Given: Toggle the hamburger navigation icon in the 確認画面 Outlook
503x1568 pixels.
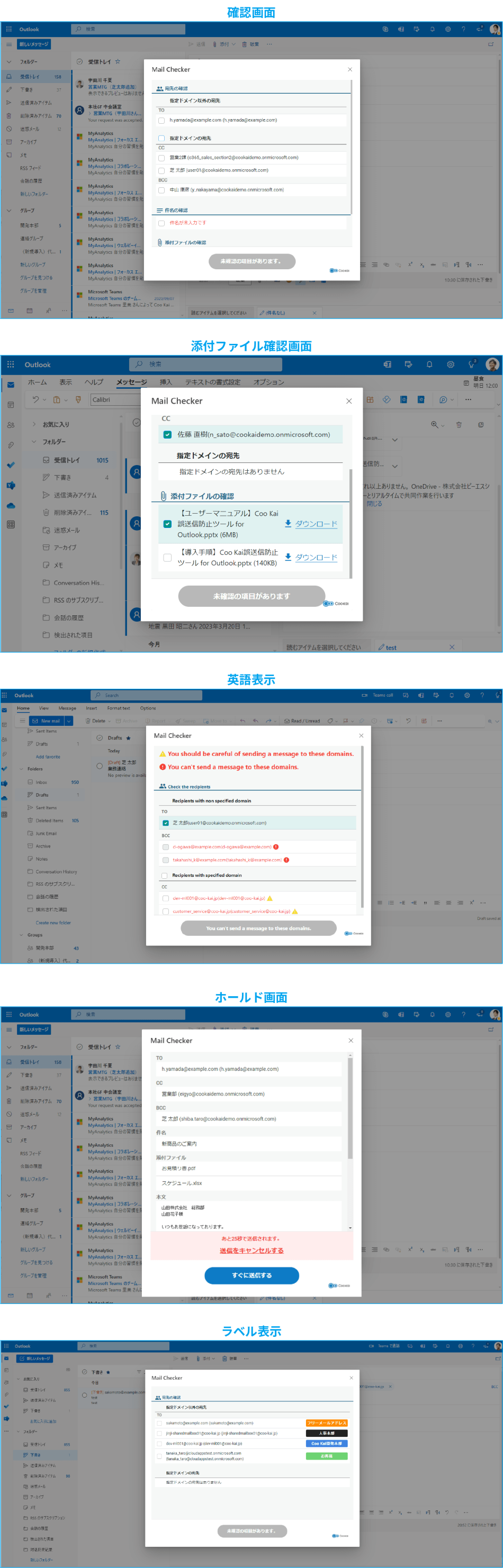Looking at the screenshot, I should coord(8,44).
